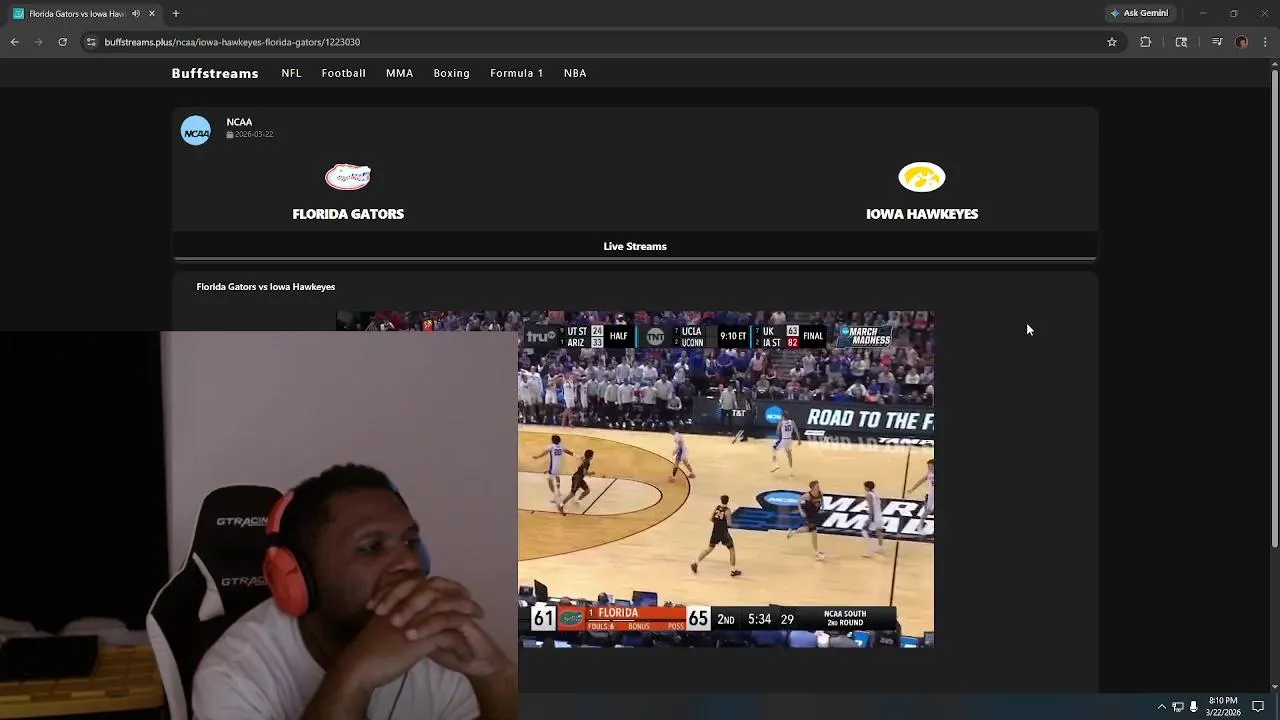
Task: Click IOWA HAWKEYES team name
Action: 922,214
